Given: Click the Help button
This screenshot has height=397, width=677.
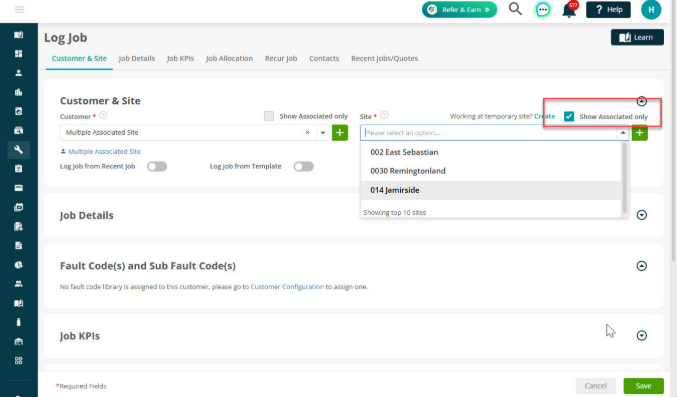Looking at the screenshot, I should pyautogui.click(x=608, y=10).
